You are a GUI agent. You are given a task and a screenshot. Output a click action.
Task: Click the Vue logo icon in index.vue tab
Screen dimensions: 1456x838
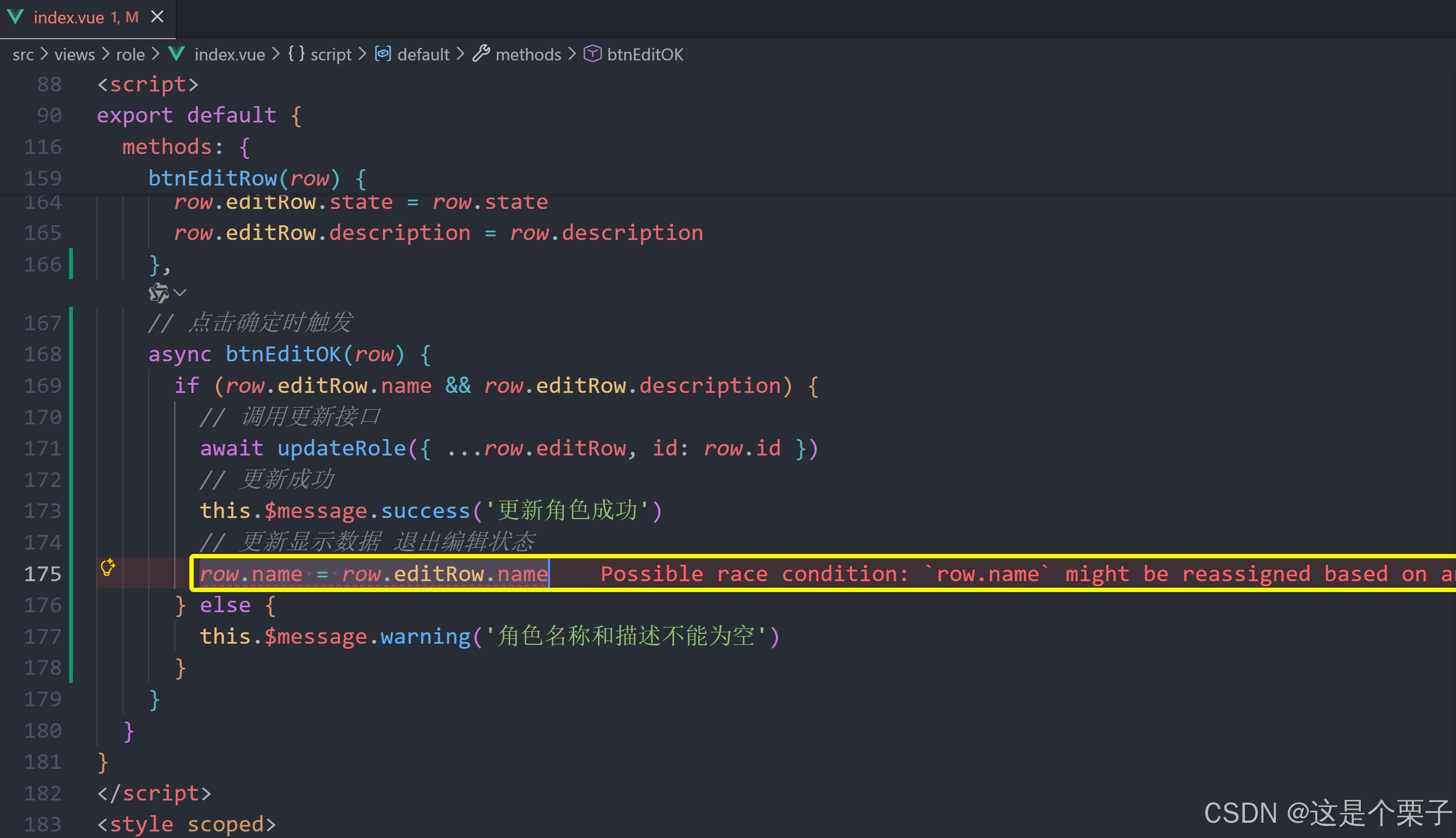(x=16, y=17)
